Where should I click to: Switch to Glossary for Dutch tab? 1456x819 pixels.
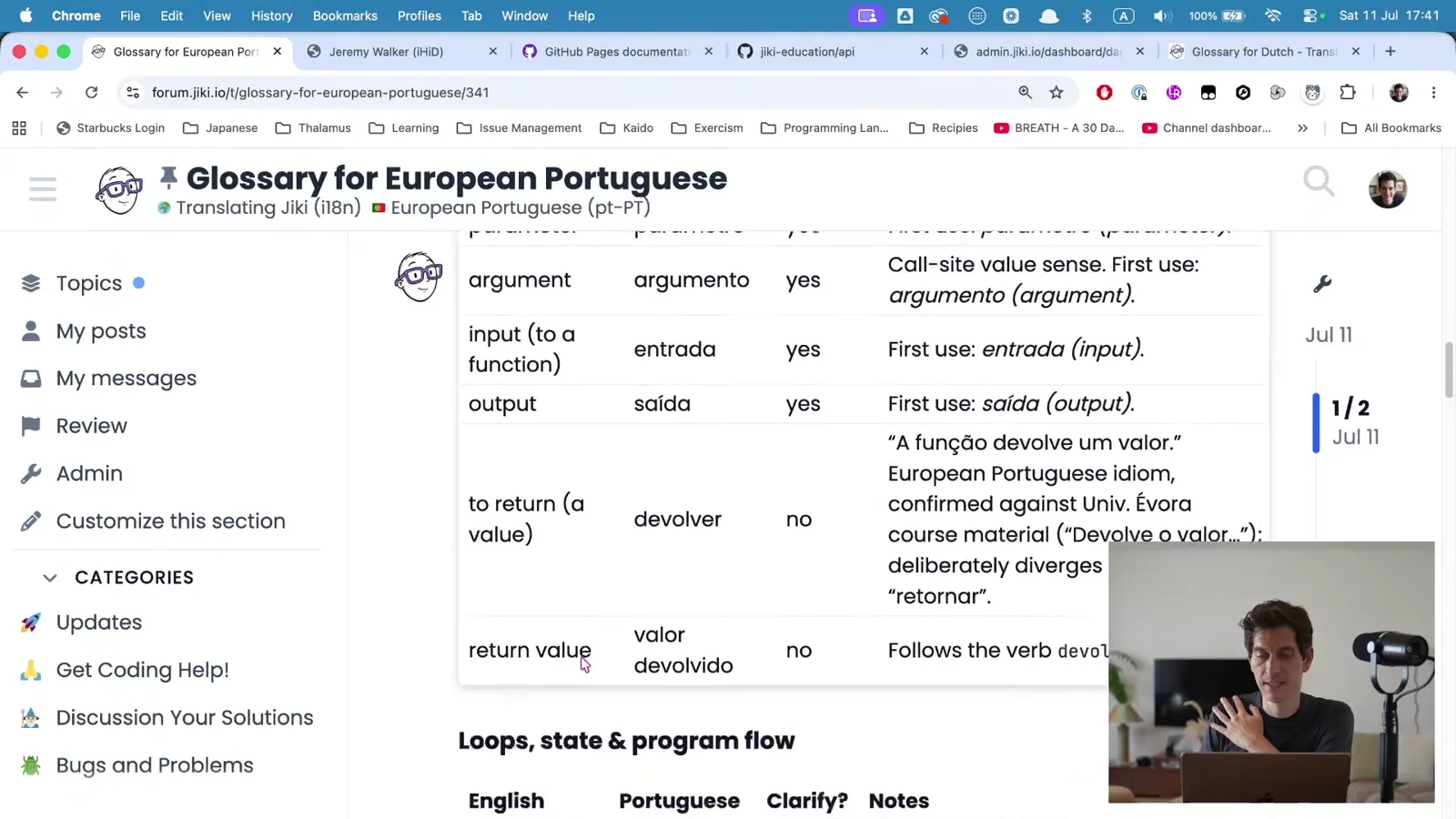coord(1264,52)
